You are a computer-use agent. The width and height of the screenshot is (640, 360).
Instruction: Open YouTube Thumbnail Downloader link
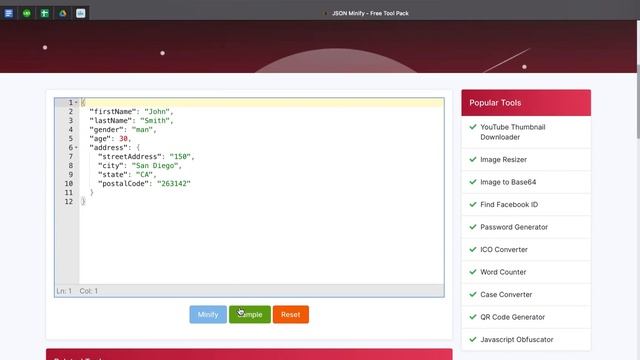point(513,132)
